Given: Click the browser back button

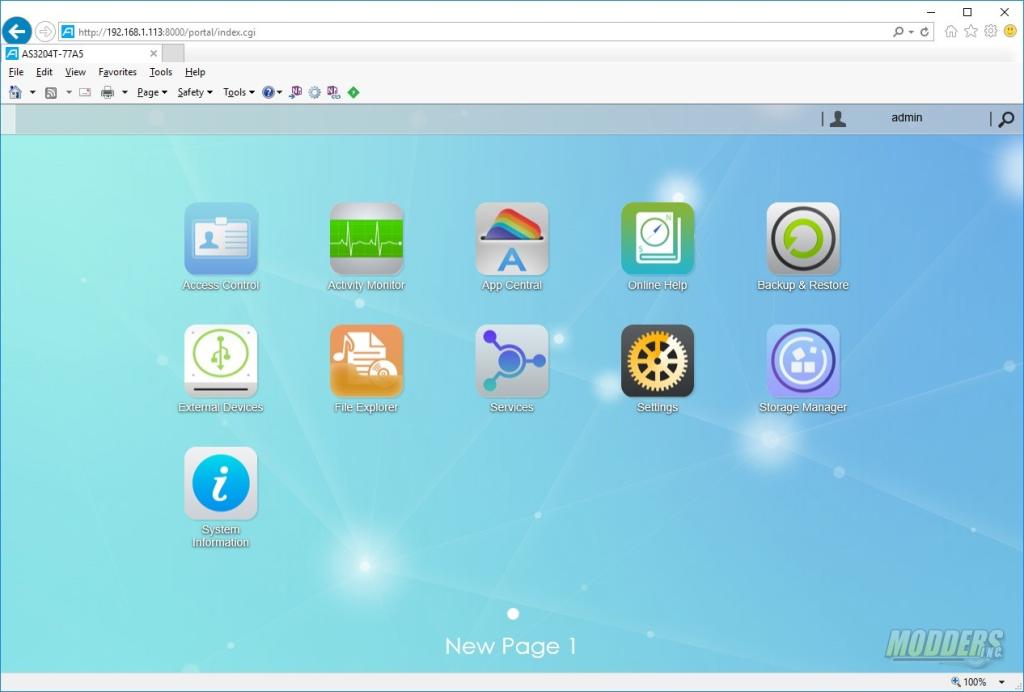Looking at the screenshot, I should 17,31.
